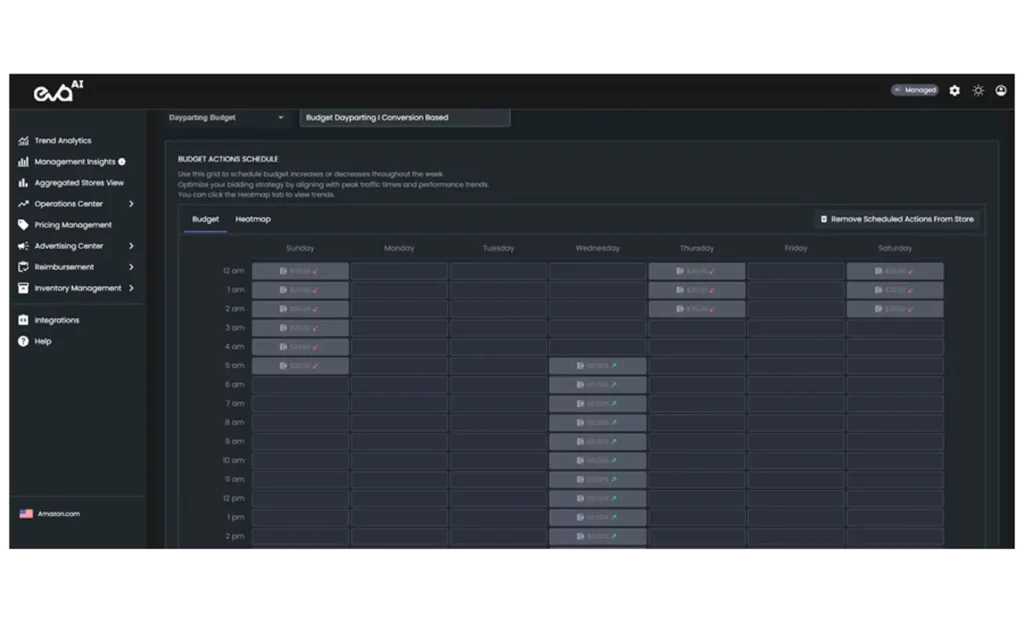Click the eva AI logo
The width and height of the screenshot is (1024, 625).
59,91
